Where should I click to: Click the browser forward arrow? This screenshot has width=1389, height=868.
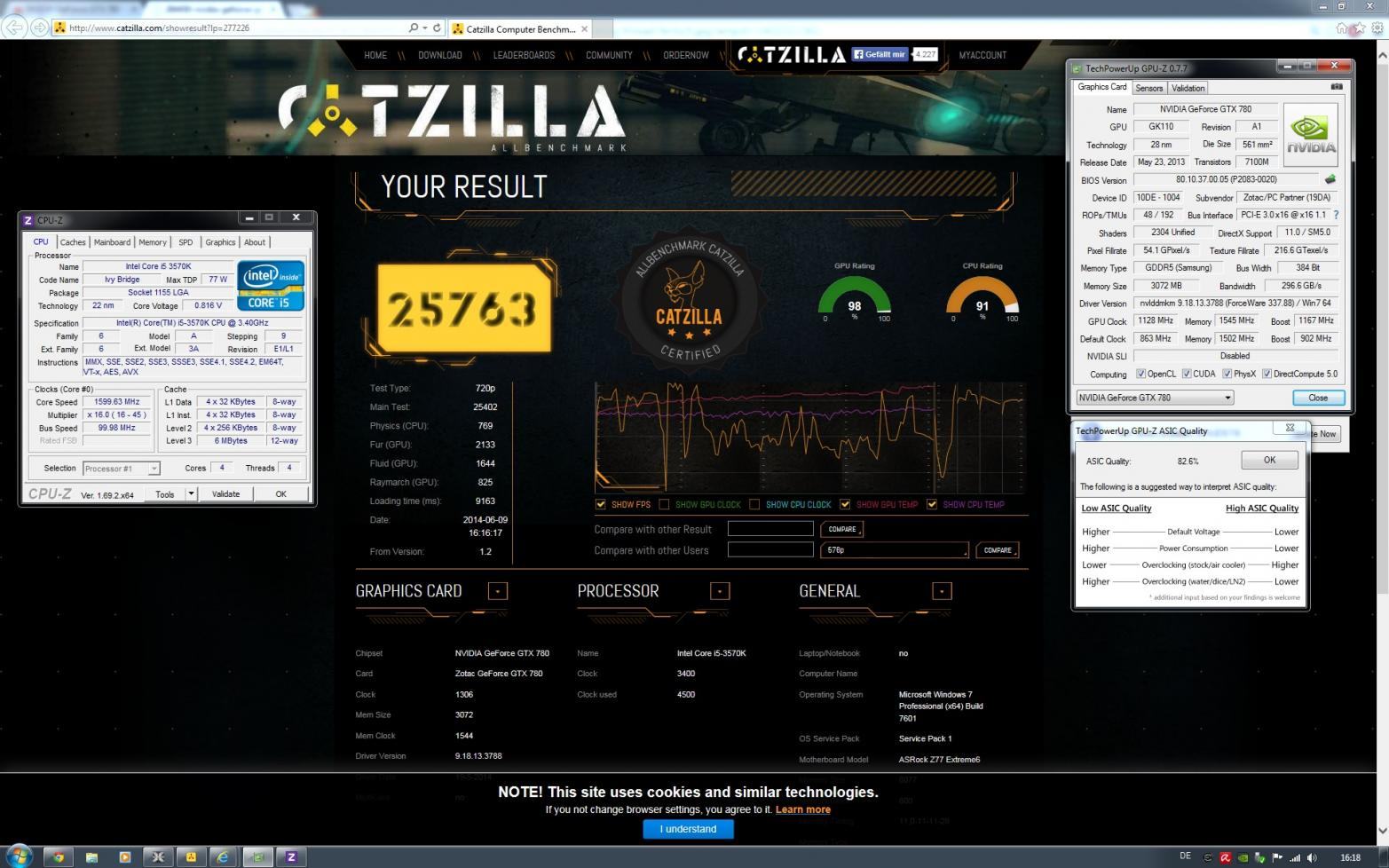40,28
